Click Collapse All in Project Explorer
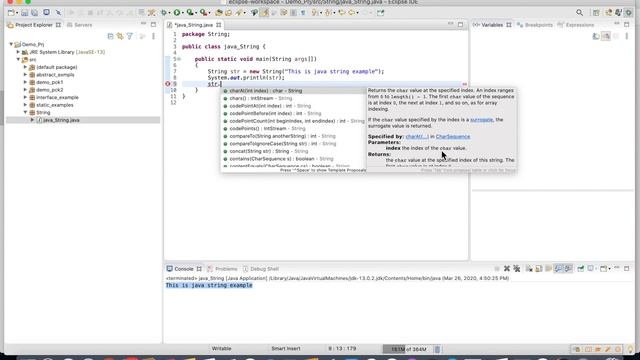 pyautogui.click(x=110, y=36)
